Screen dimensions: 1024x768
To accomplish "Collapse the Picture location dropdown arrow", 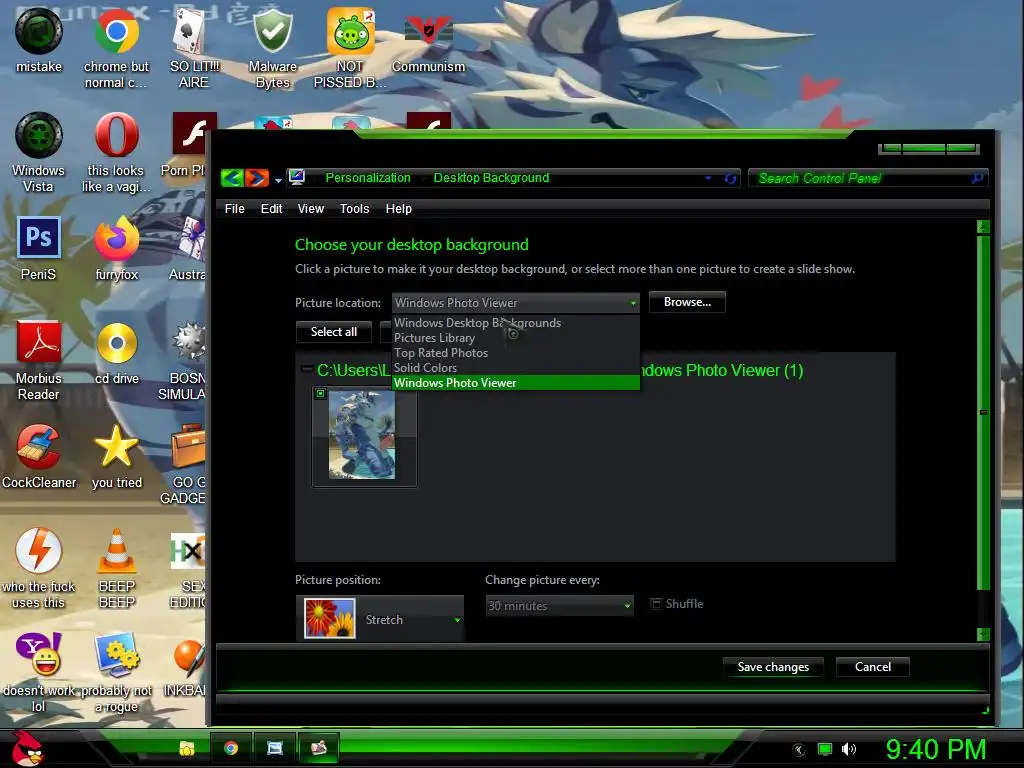I will click(633, 303).
